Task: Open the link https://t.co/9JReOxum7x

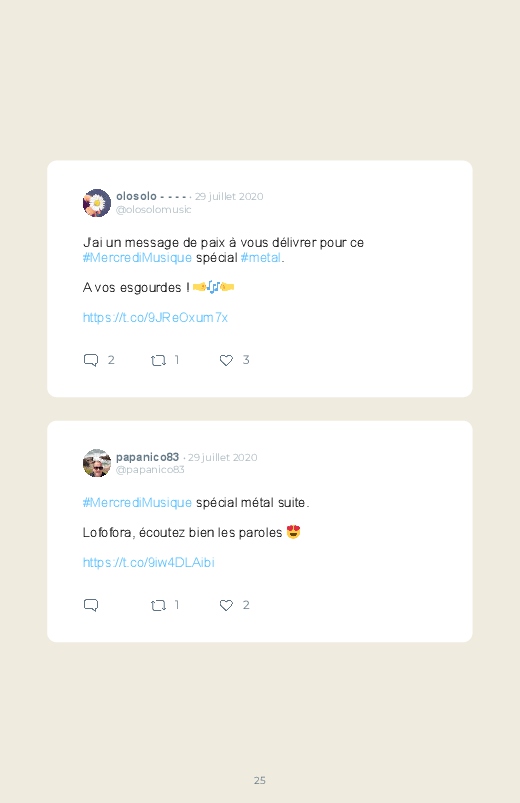Action: point(155,318)
